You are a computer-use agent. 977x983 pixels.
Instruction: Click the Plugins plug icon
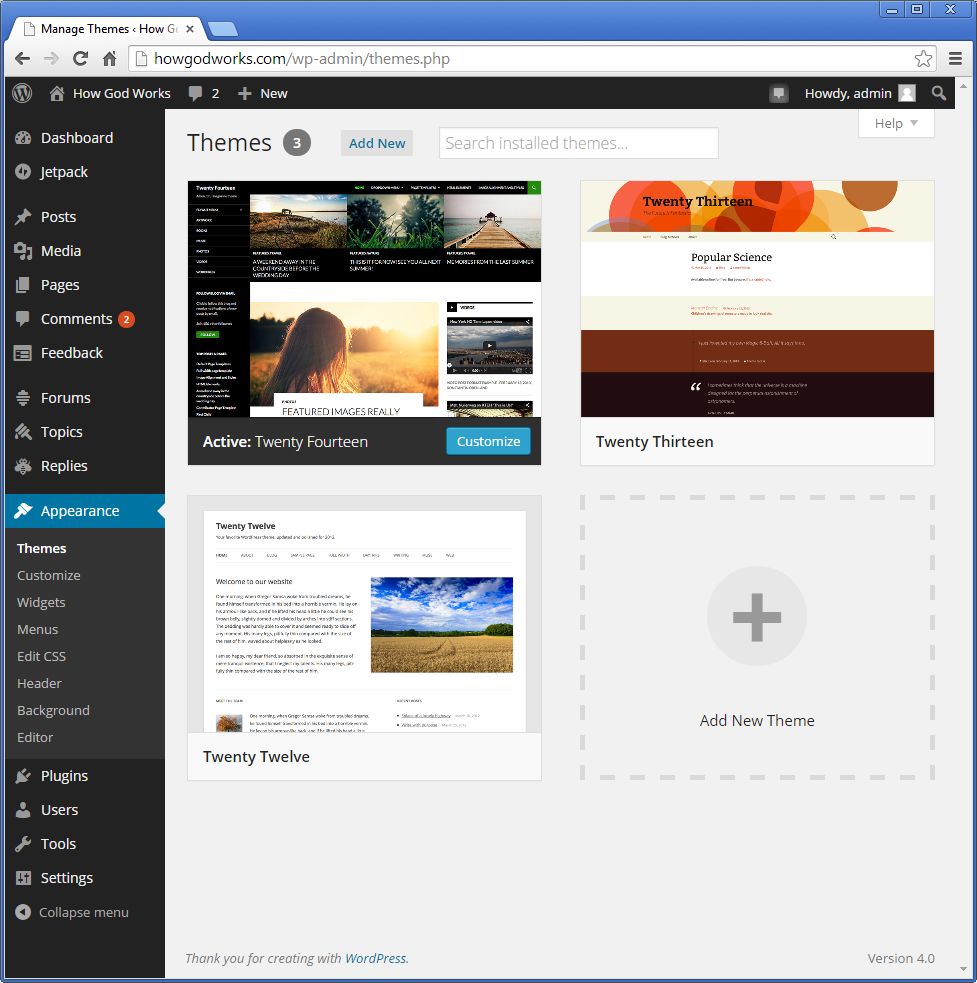23,776
